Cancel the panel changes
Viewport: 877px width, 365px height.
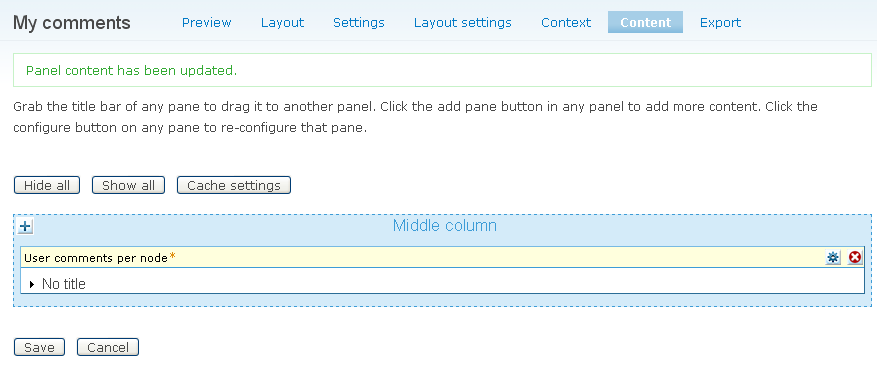click(107, 347)
